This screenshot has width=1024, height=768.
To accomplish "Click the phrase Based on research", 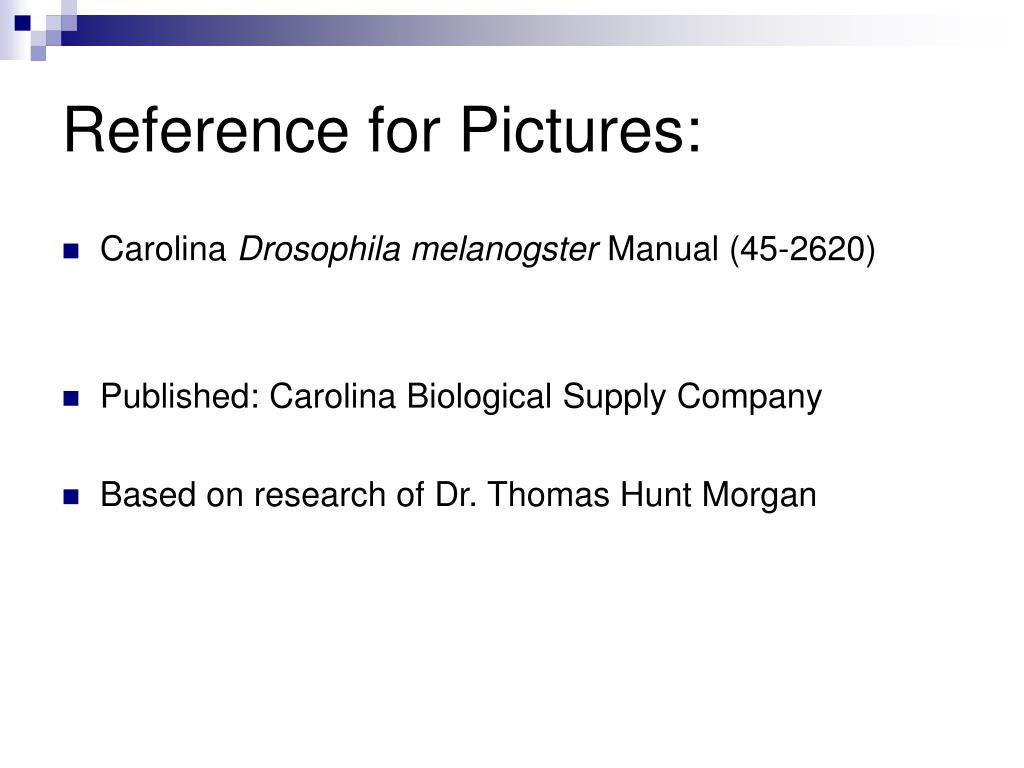I will 243,495.
